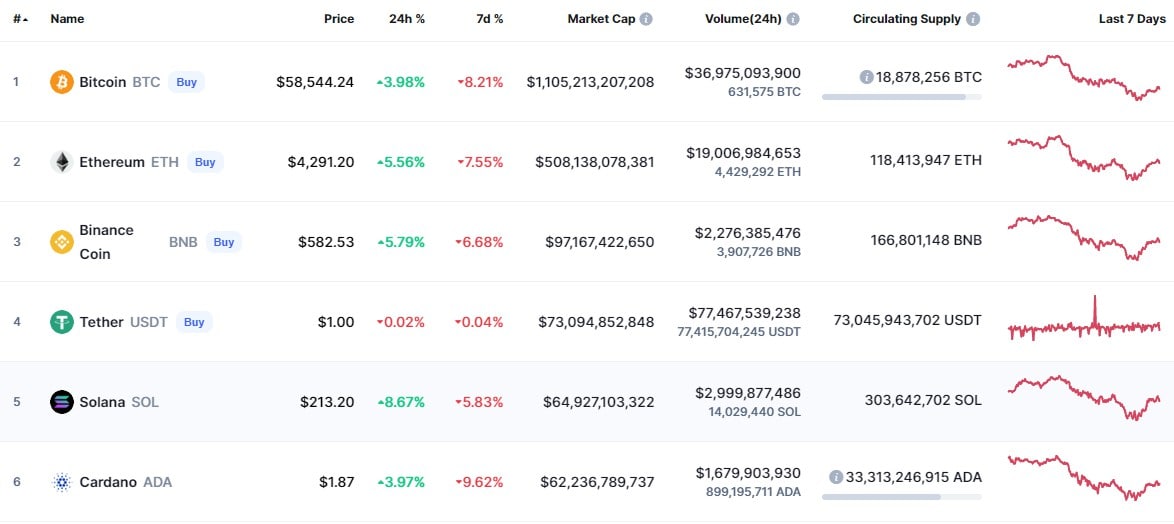Click info icon beside Bitcoin circulating supply
The image size is (1174, 524).
[x=866, y=76]
